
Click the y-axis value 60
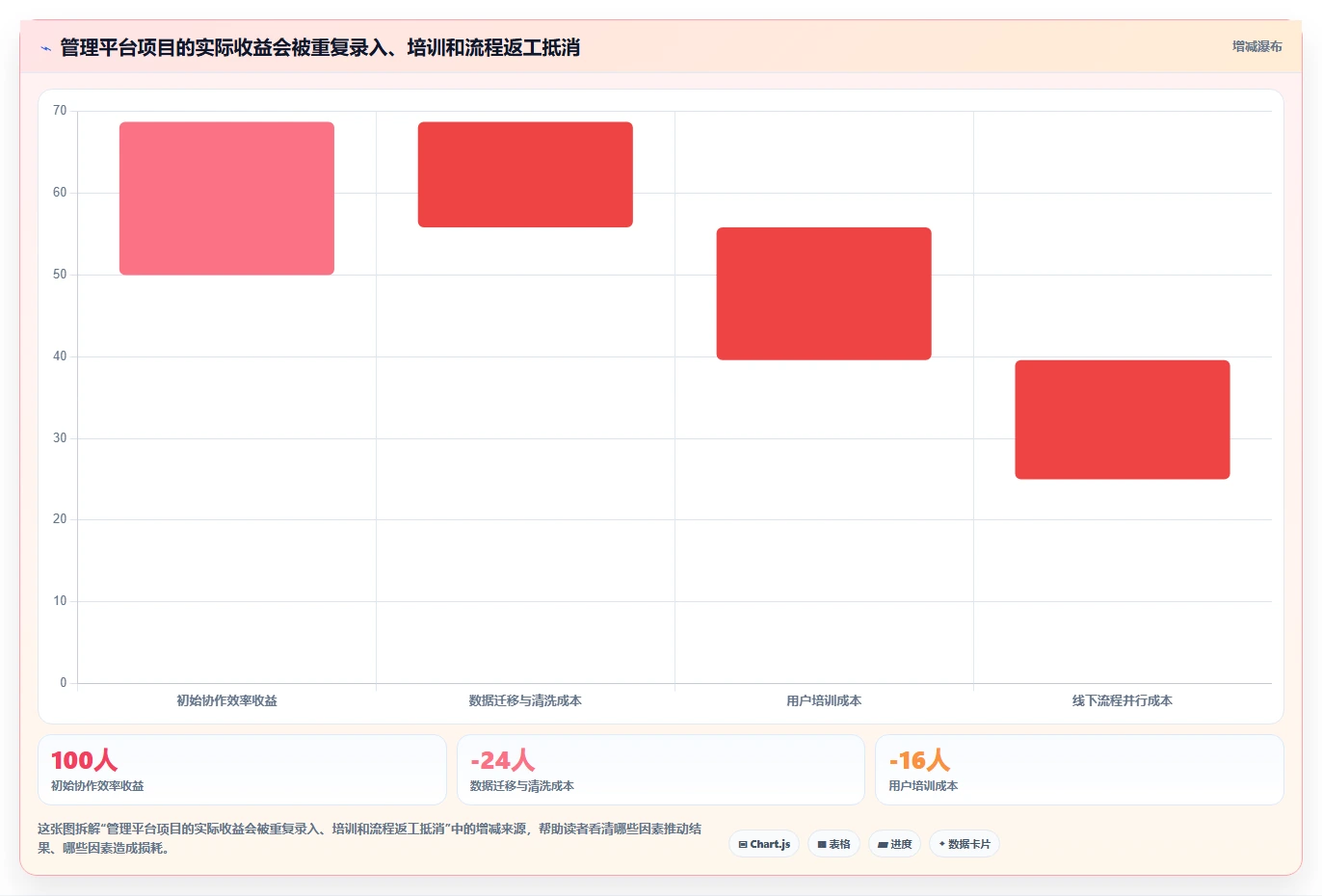click(60, 193)
